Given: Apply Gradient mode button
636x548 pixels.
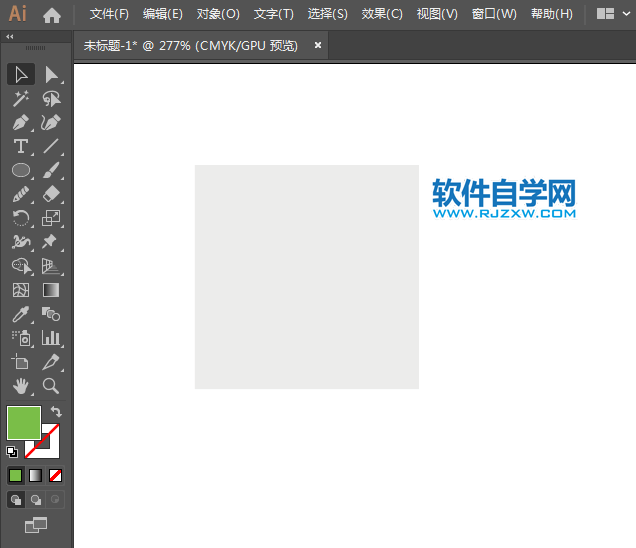Looking at the screenshot, I should click(35, 475).
